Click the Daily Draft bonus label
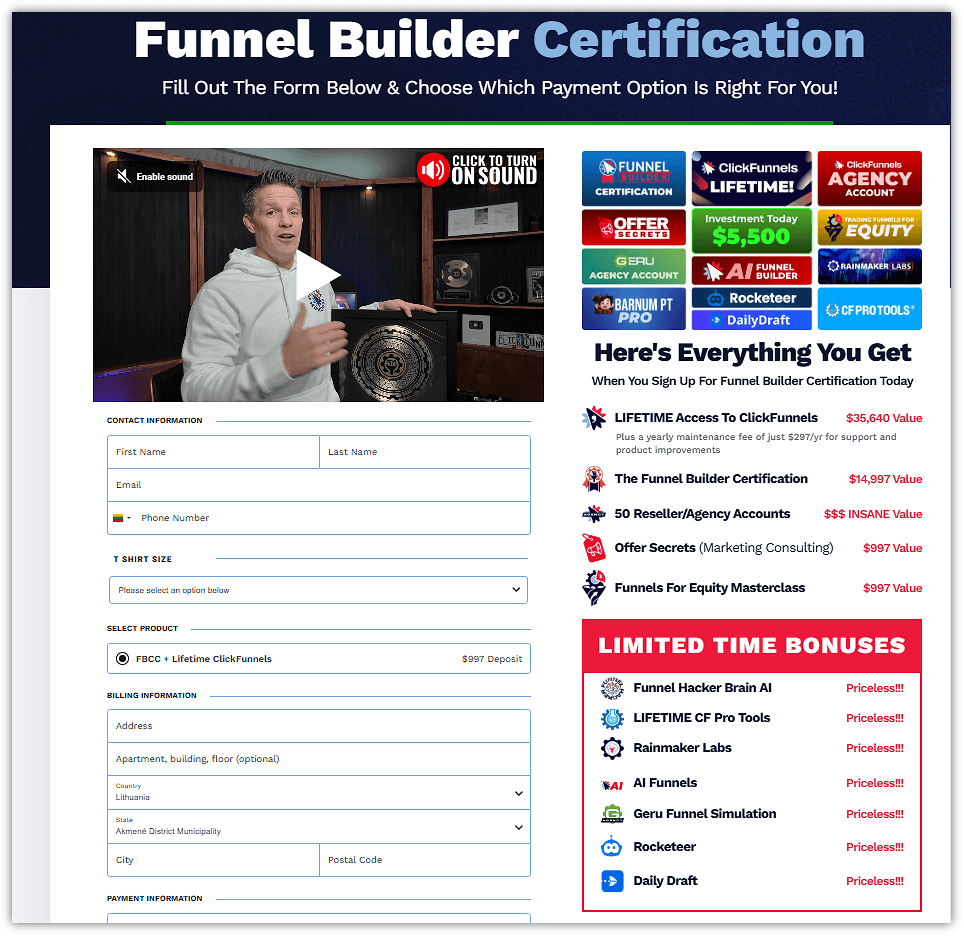The image size is (964, 936). click(665, 881)
